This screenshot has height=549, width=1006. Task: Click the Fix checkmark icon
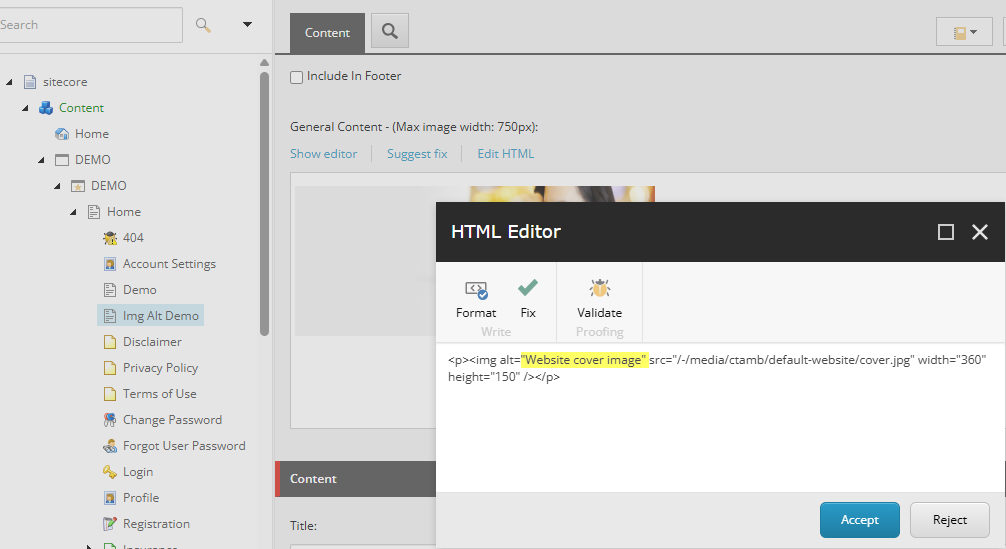[x=528, y=288]
